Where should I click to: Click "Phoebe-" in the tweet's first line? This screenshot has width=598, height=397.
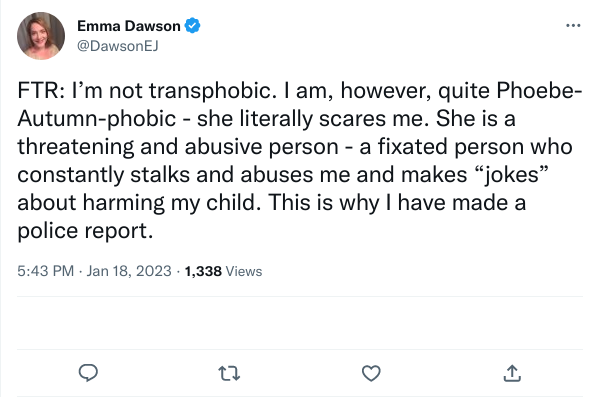click(539, 91)
